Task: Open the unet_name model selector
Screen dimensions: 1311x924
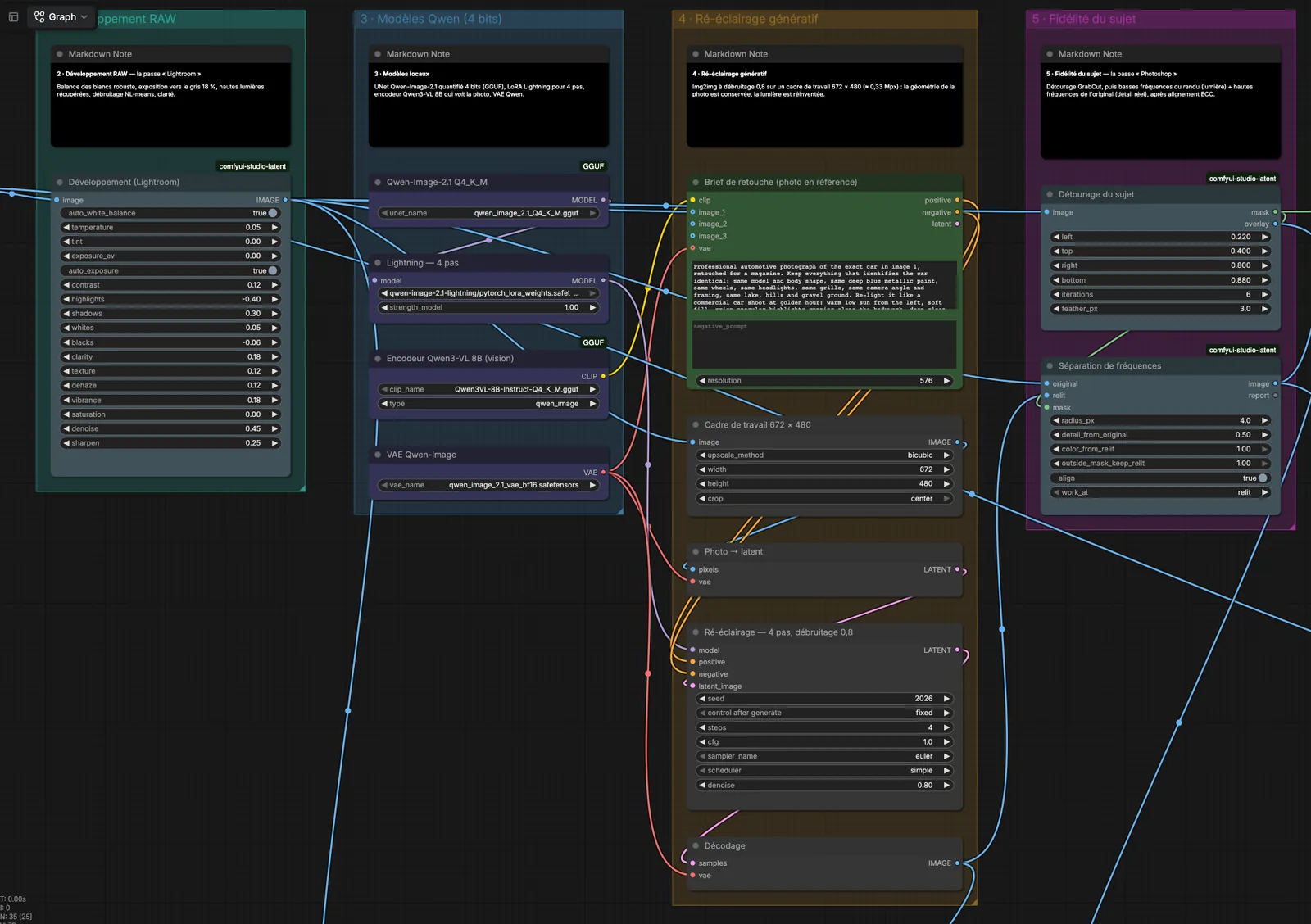Action: (488, 213)
